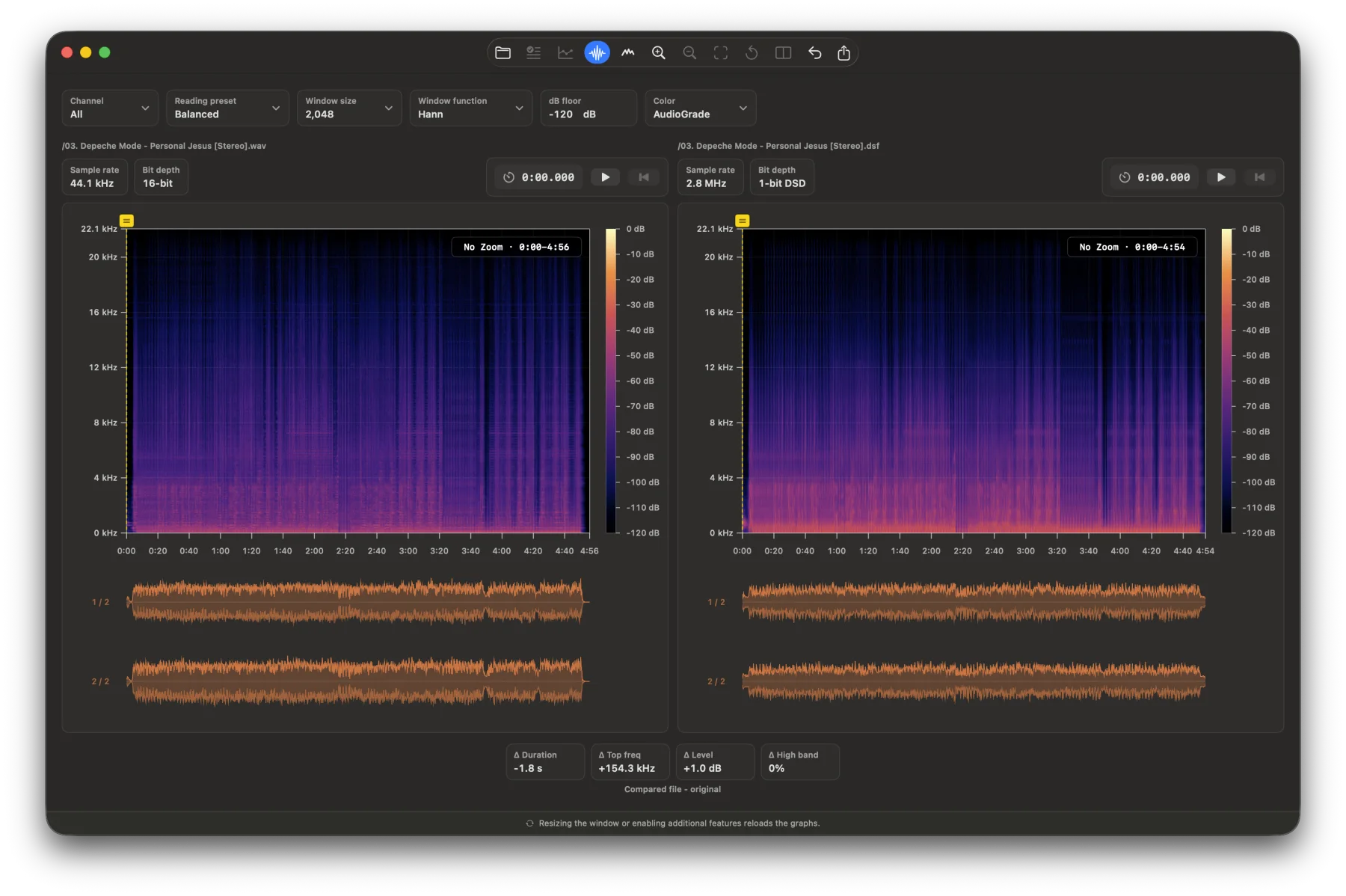This screenshot has width=1346, height=896.
Task: Click the 1-bit DSD bit depth box
Action: pyautogui.click(x=782, y=177)
